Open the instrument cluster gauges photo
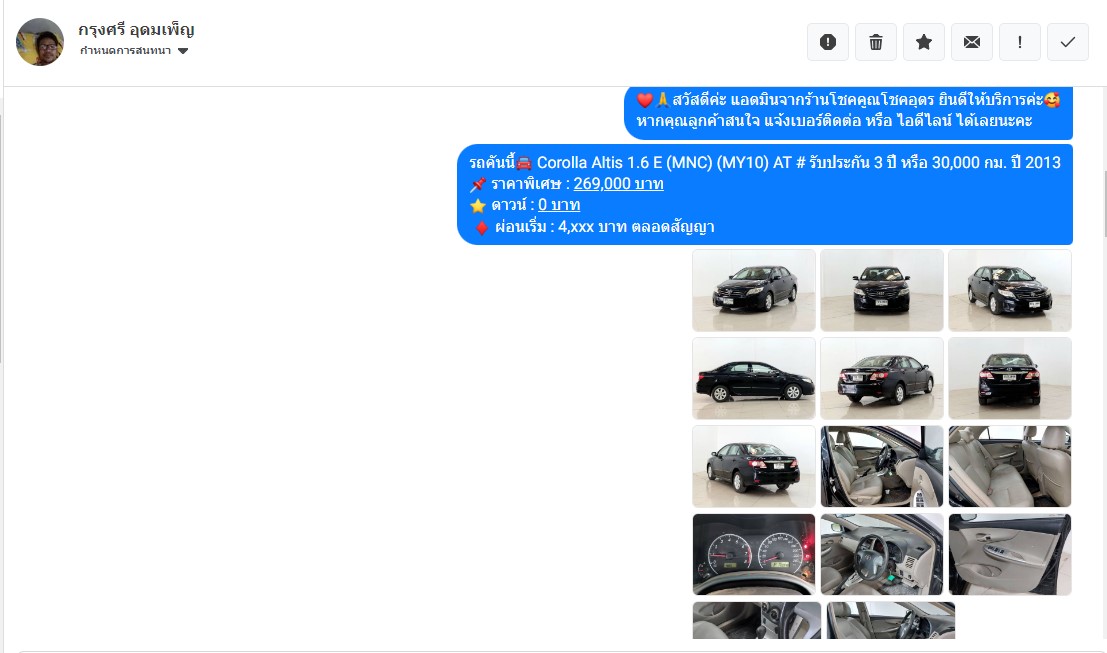Image resolution: width=1107 pixels, height=653 pixels. click(x=753, y=554)
